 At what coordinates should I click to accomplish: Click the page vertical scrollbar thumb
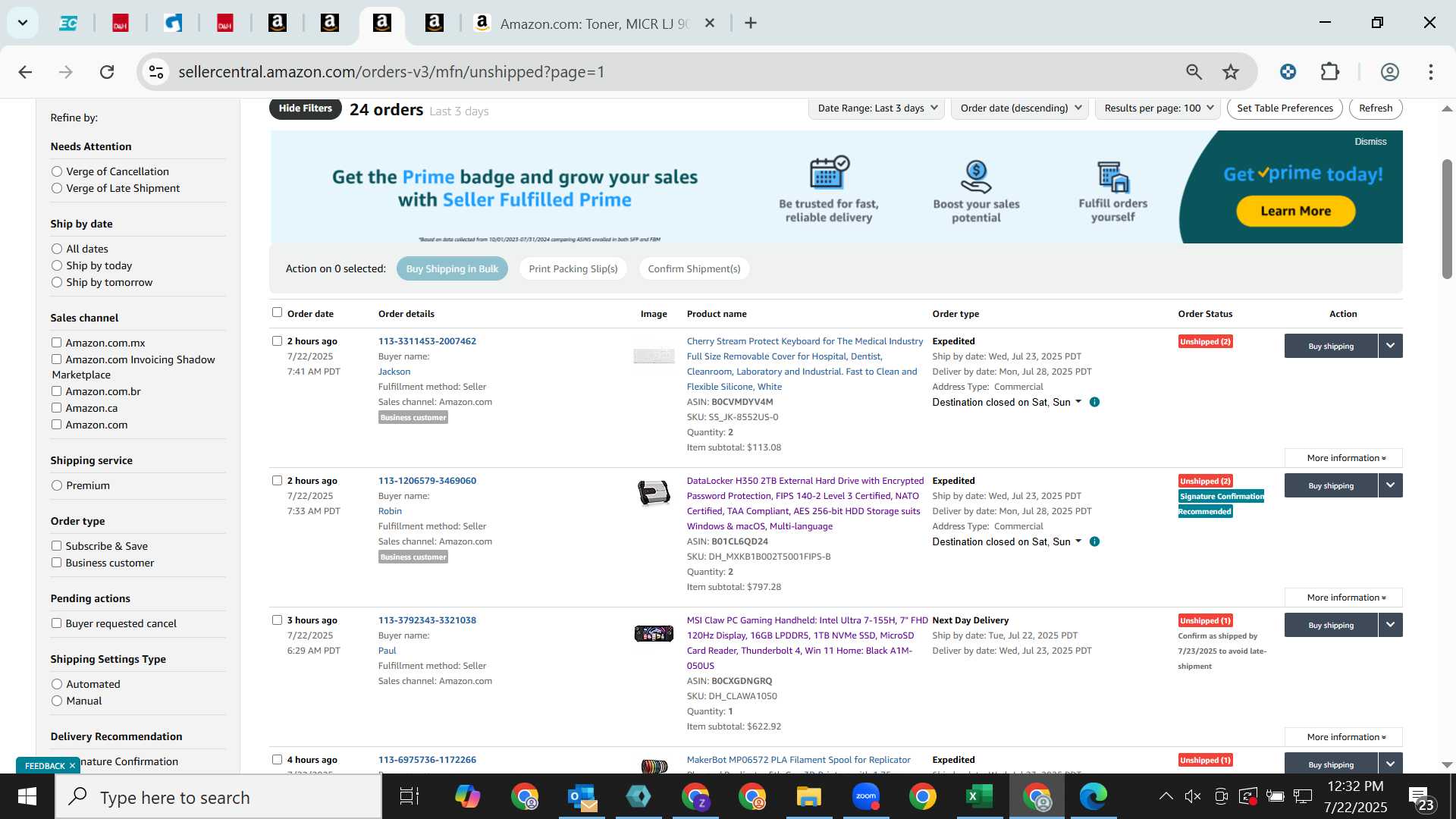pos(1447,219)
